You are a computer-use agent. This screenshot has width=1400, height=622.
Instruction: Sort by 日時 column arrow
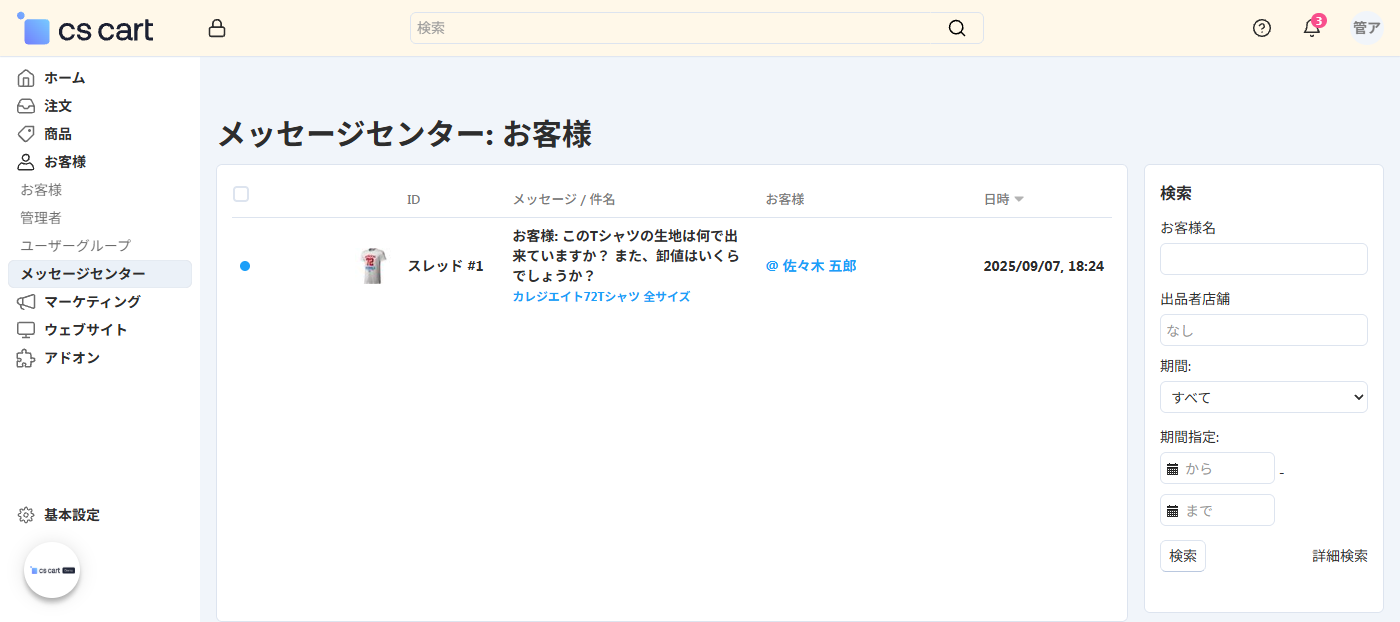1019,199
